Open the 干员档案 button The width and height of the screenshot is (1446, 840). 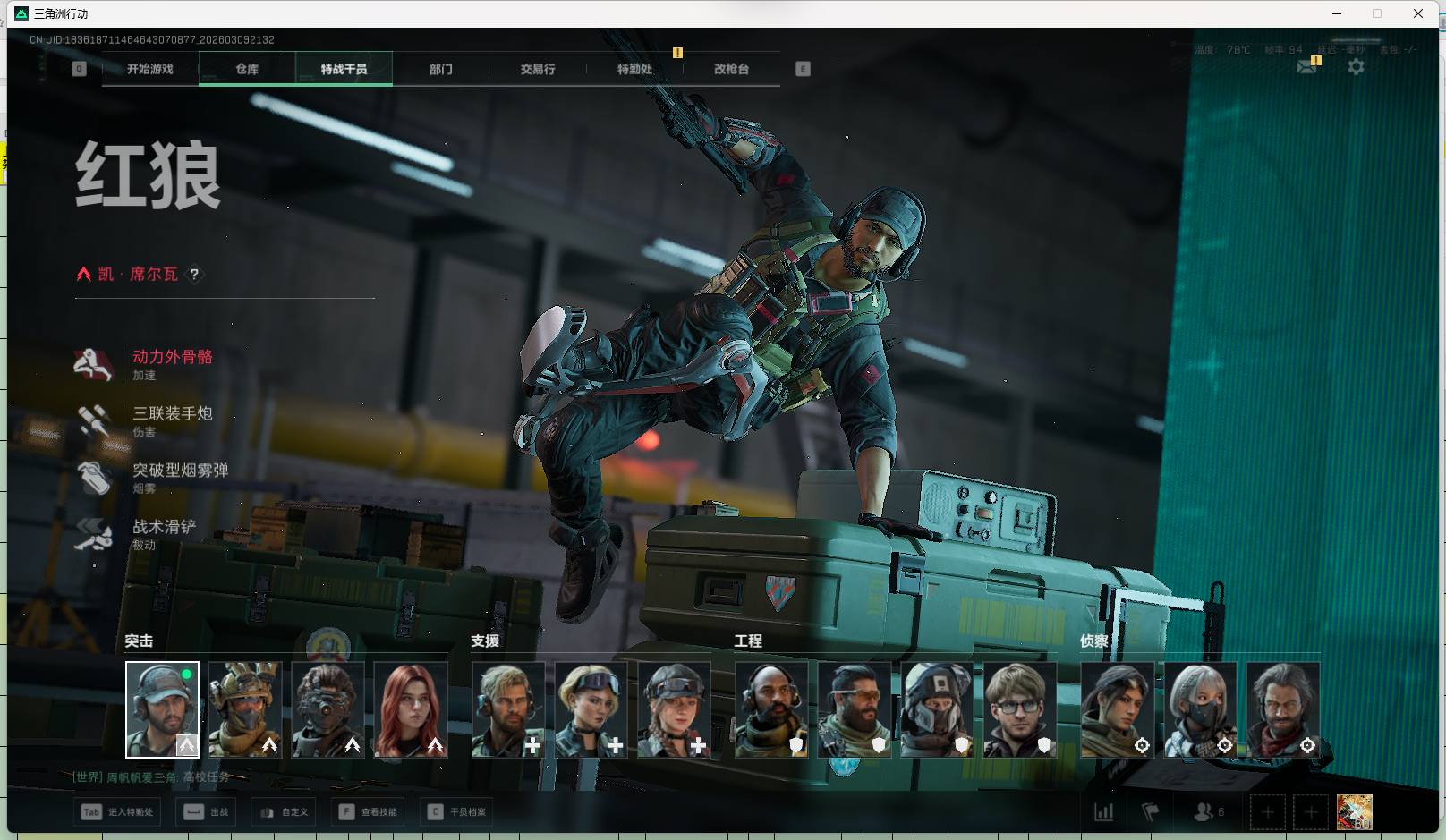coord(459,812)
